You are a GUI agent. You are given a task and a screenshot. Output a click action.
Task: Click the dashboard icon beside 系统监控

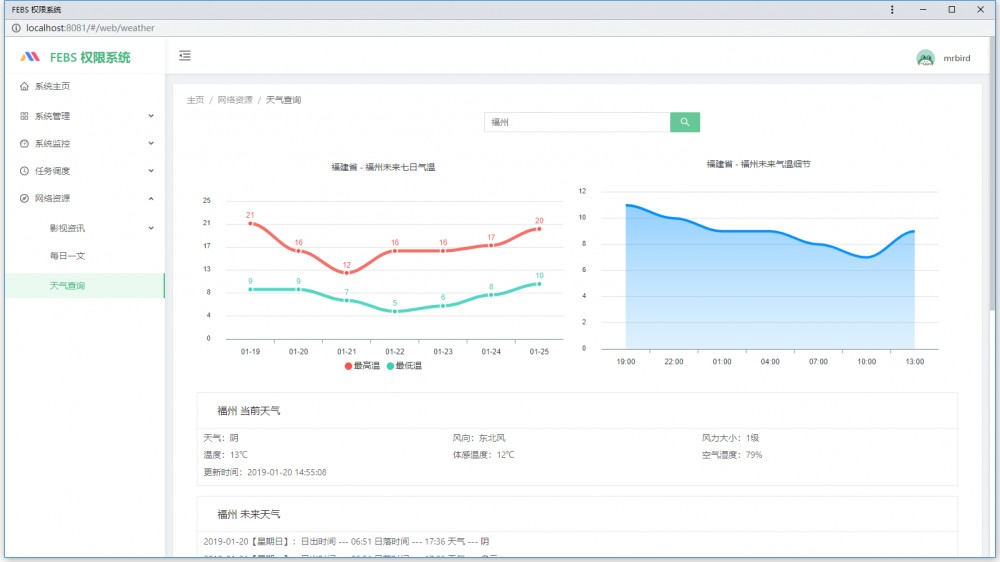(24, 144)
